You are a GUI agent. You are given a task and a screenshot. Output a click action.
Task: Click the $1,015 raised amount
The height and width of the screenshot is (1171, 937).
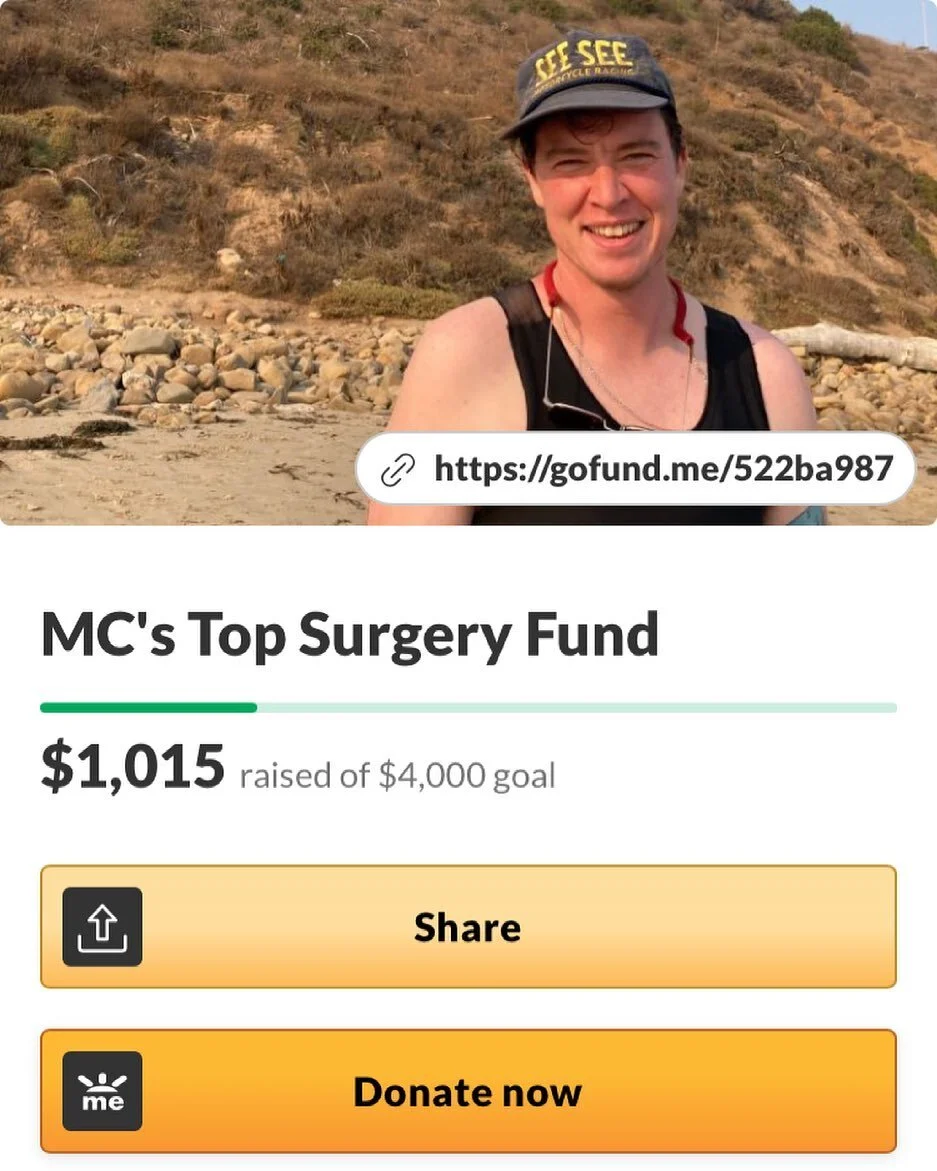coord(133,767)
